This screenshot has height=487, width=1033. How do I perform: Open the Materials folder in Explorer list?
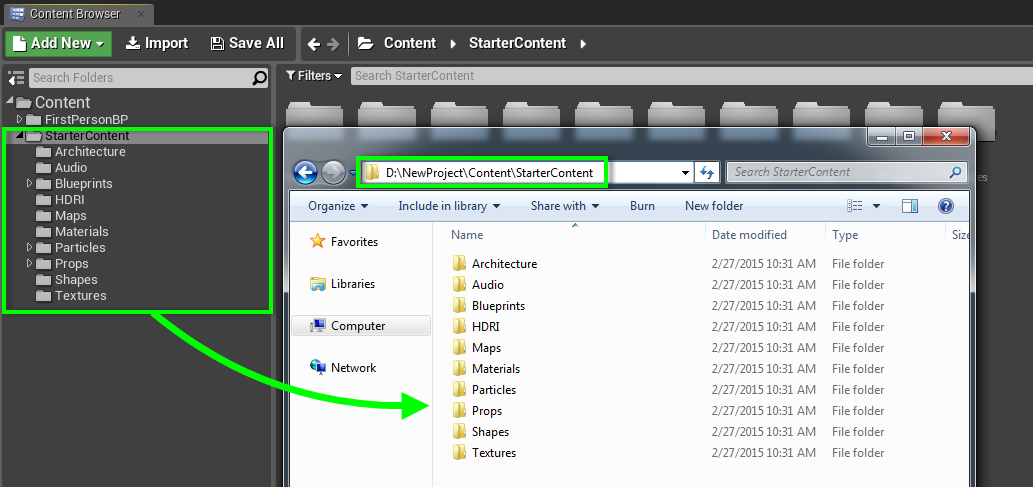click(495, 369)
